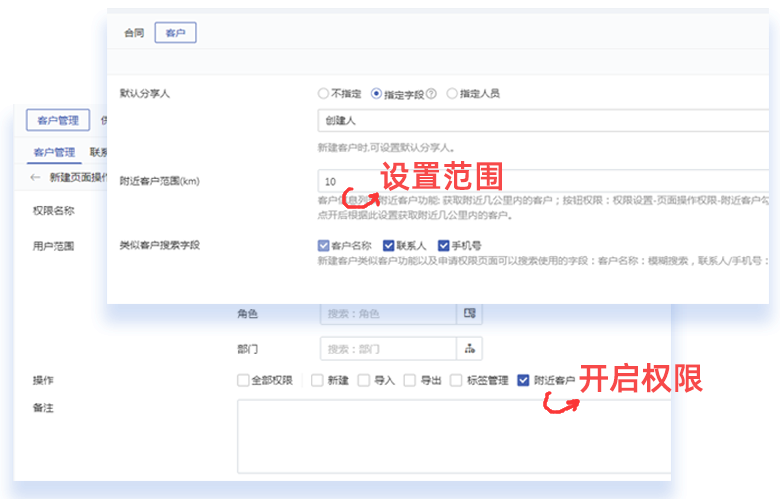Go back with arrow beside 新建页面操作
Screen dimensions: 780x499
35,177
